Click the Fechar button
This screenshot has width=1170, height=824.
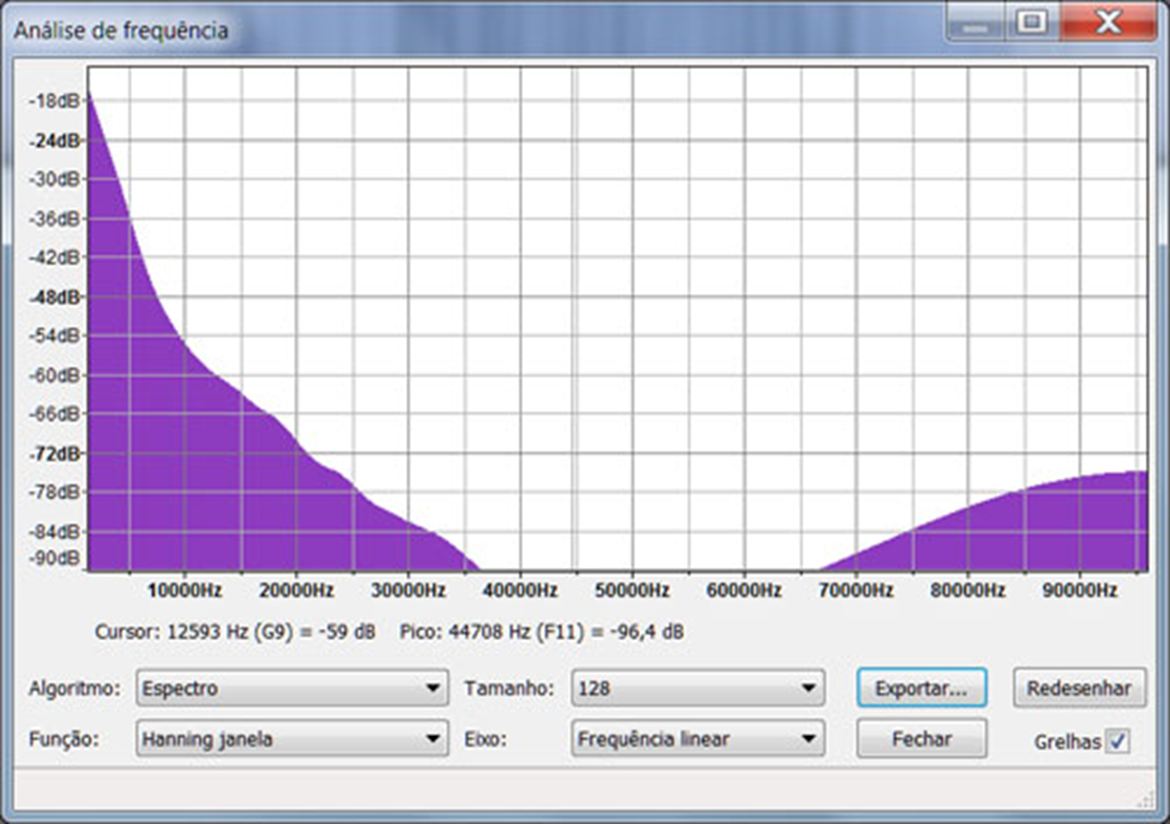point(921,739)
